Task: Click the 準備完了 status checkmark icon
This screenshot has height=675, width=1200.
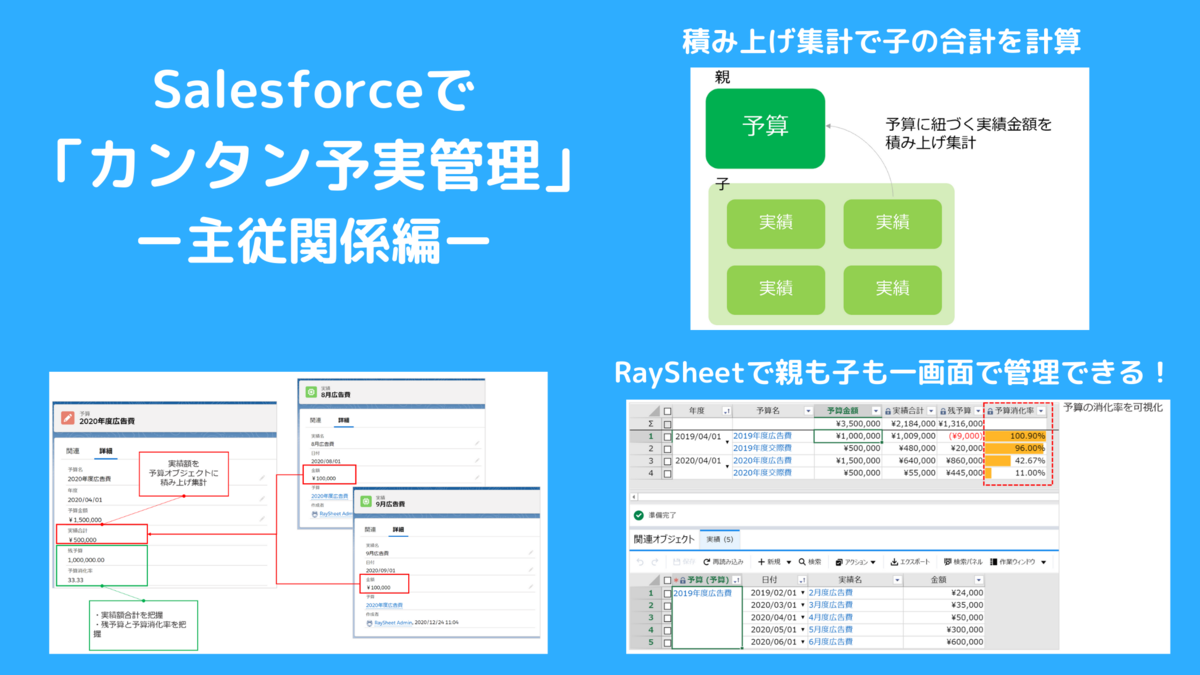Action: tap(639, 515)
